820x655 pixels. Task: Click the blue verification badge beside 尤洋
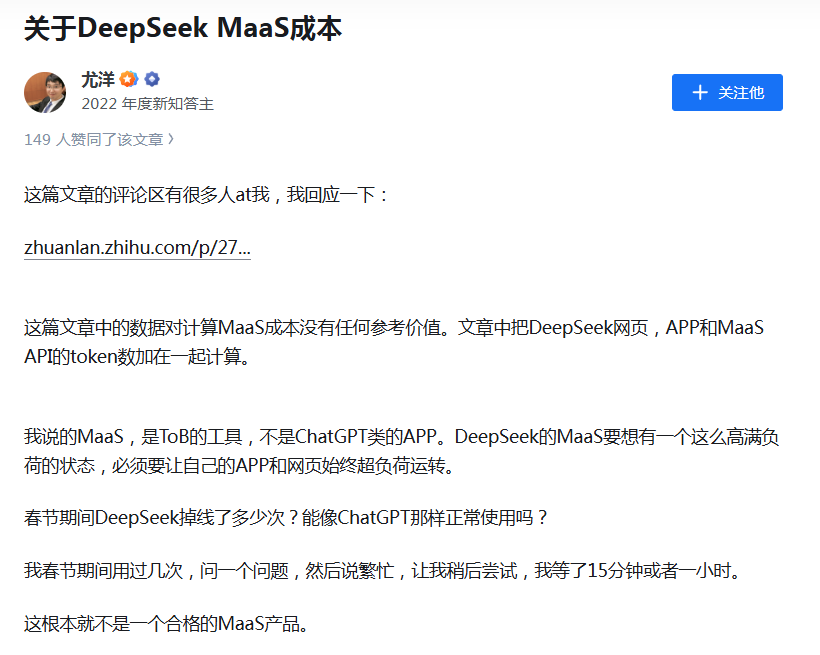click(152, 81)
